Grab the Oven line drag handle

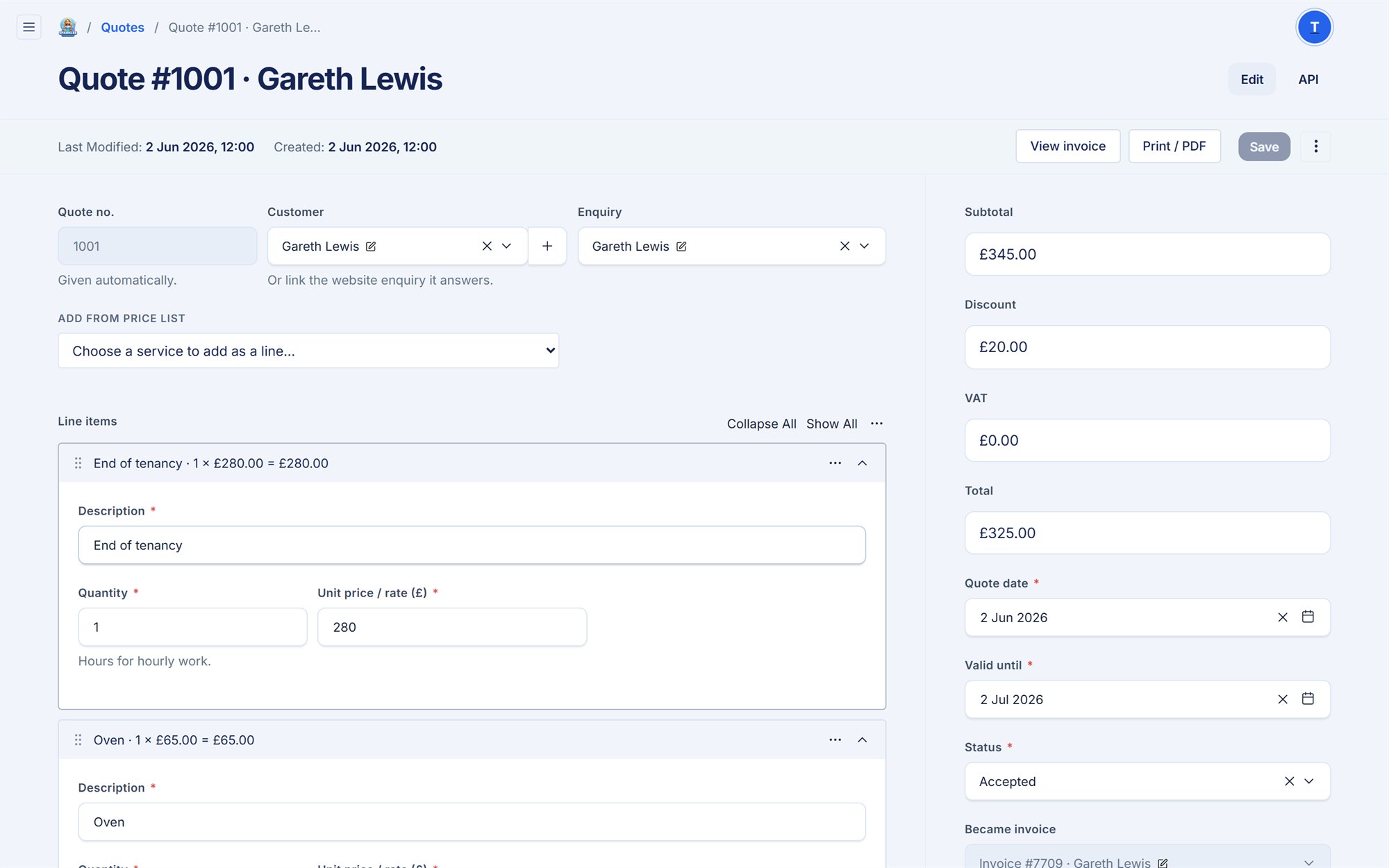pos(78,740)
